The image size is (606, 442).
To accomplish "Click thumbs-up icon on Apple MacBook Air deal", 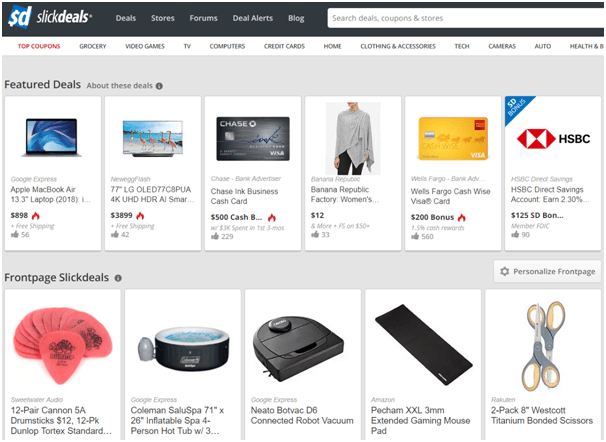I will pyautogui.click(x=15, y=235).
